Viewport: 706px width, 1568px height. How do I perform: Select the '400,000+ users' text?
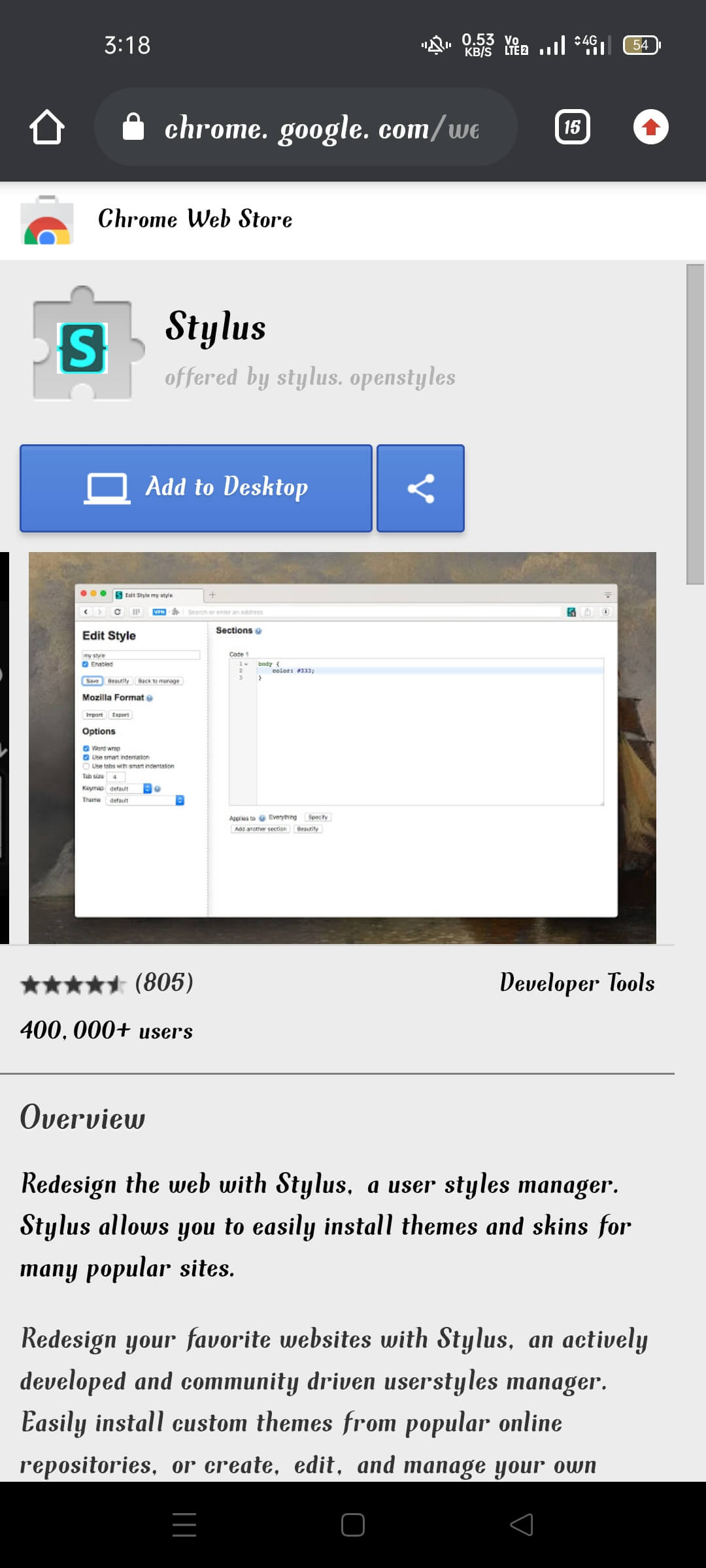click(107, 1031)
